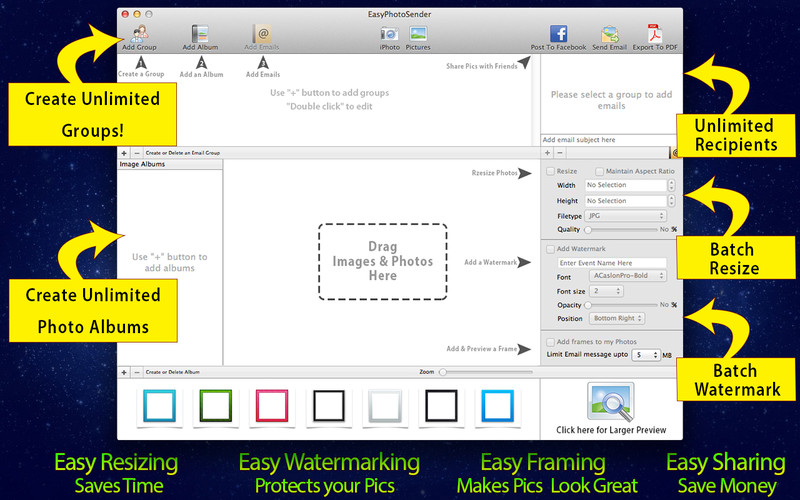
Task: Click the Create or Delete Album label
Action: pyautogui.click(x=172, y=372)
